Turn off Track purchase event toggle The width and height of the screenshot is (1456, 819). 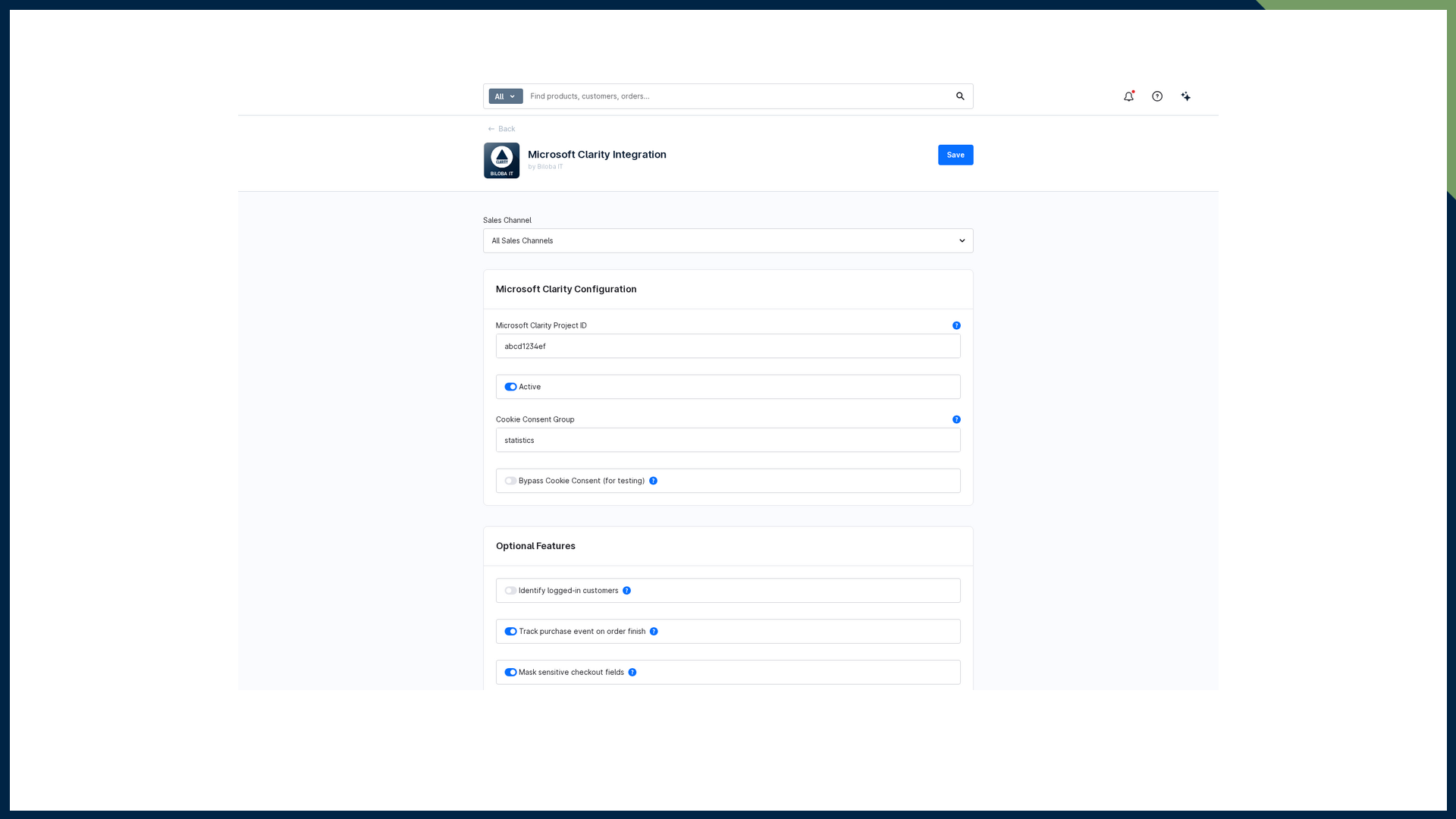click(x=510, y=632)
